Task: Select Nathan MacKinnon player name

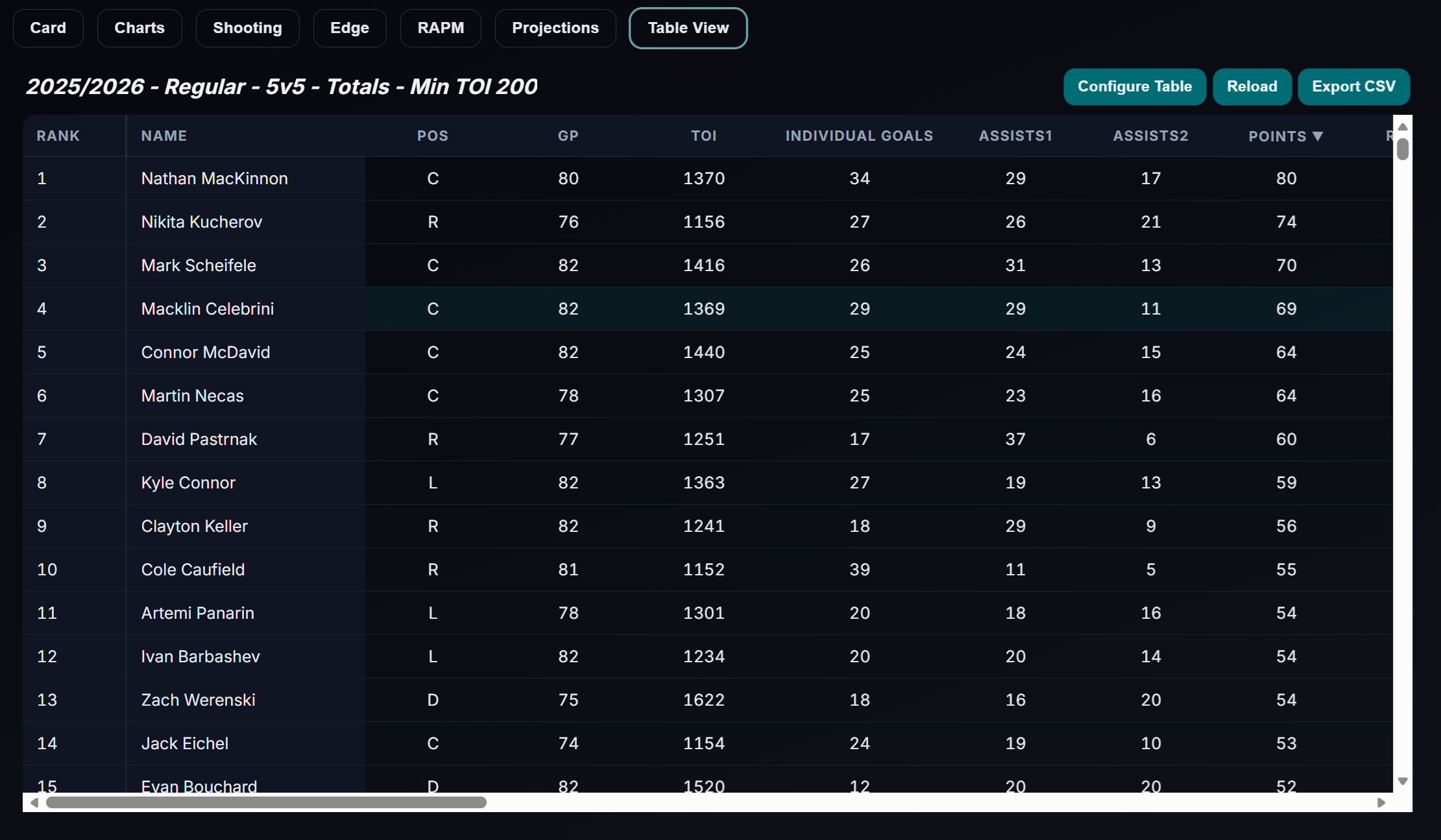Action: click(x=214, y=178)
